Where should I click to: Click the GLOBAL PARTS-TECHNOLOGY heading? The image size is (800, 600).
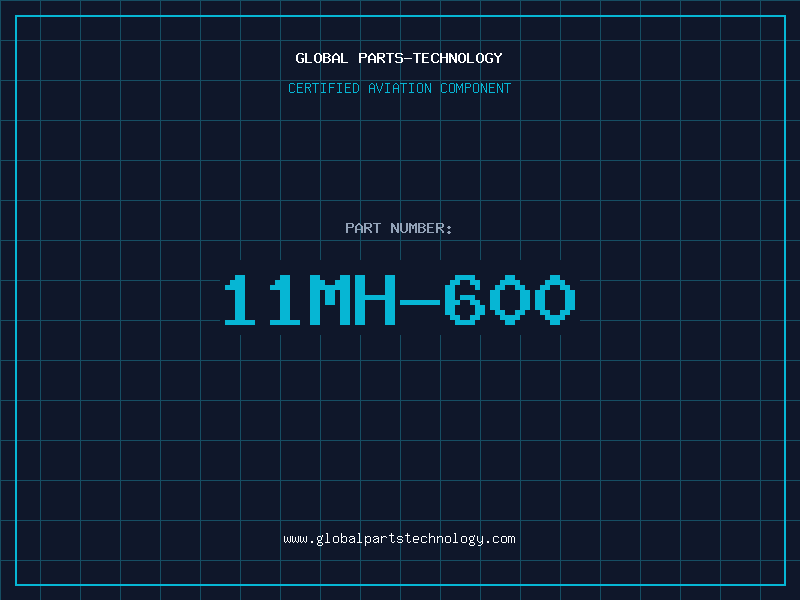tap(399, 58)
